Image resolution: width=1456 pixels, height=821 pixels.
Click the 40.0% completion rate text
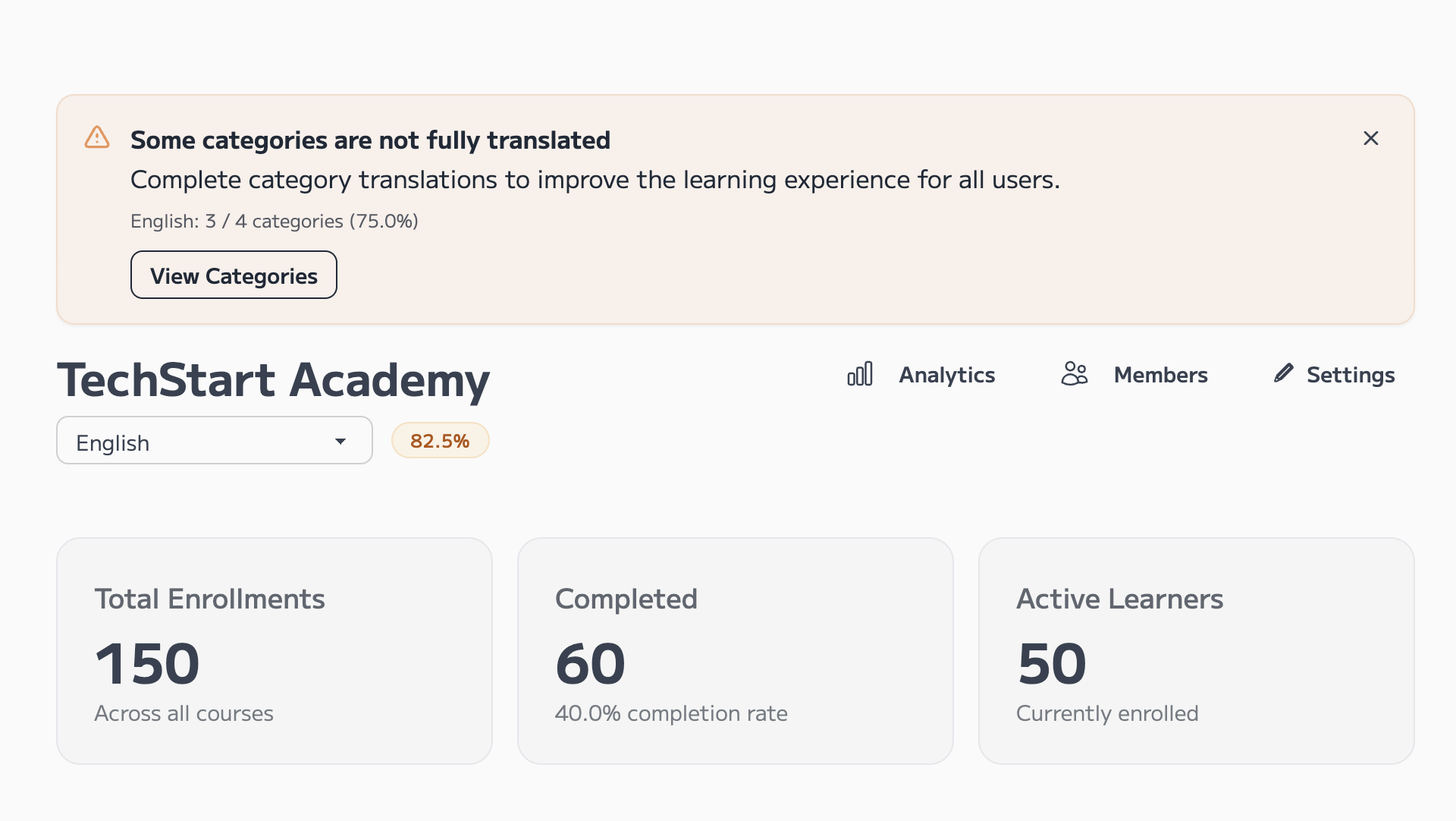click(671, 714)
